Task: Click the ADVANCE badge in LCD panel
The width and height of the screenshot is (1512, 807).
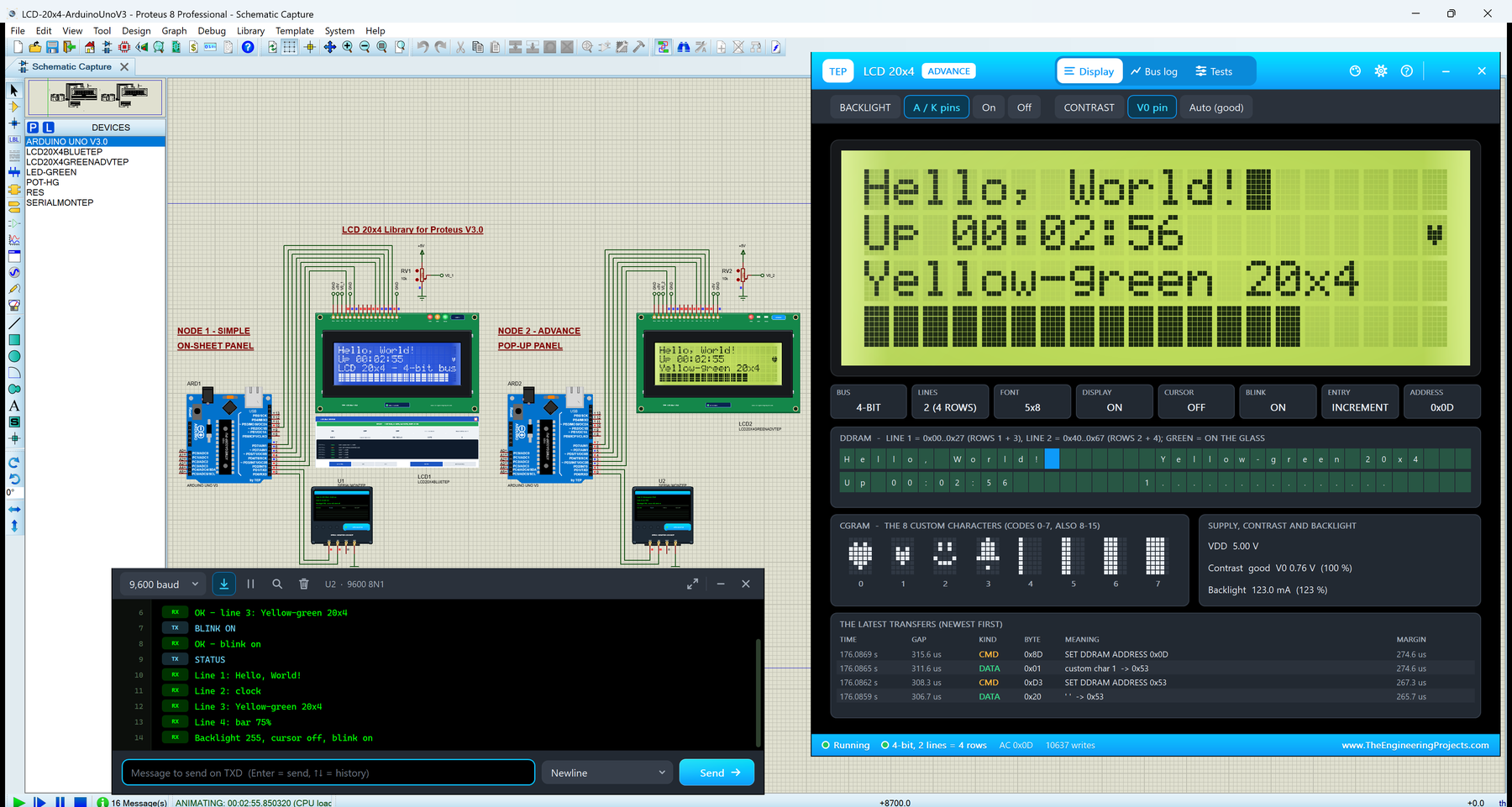Action: 949,71
